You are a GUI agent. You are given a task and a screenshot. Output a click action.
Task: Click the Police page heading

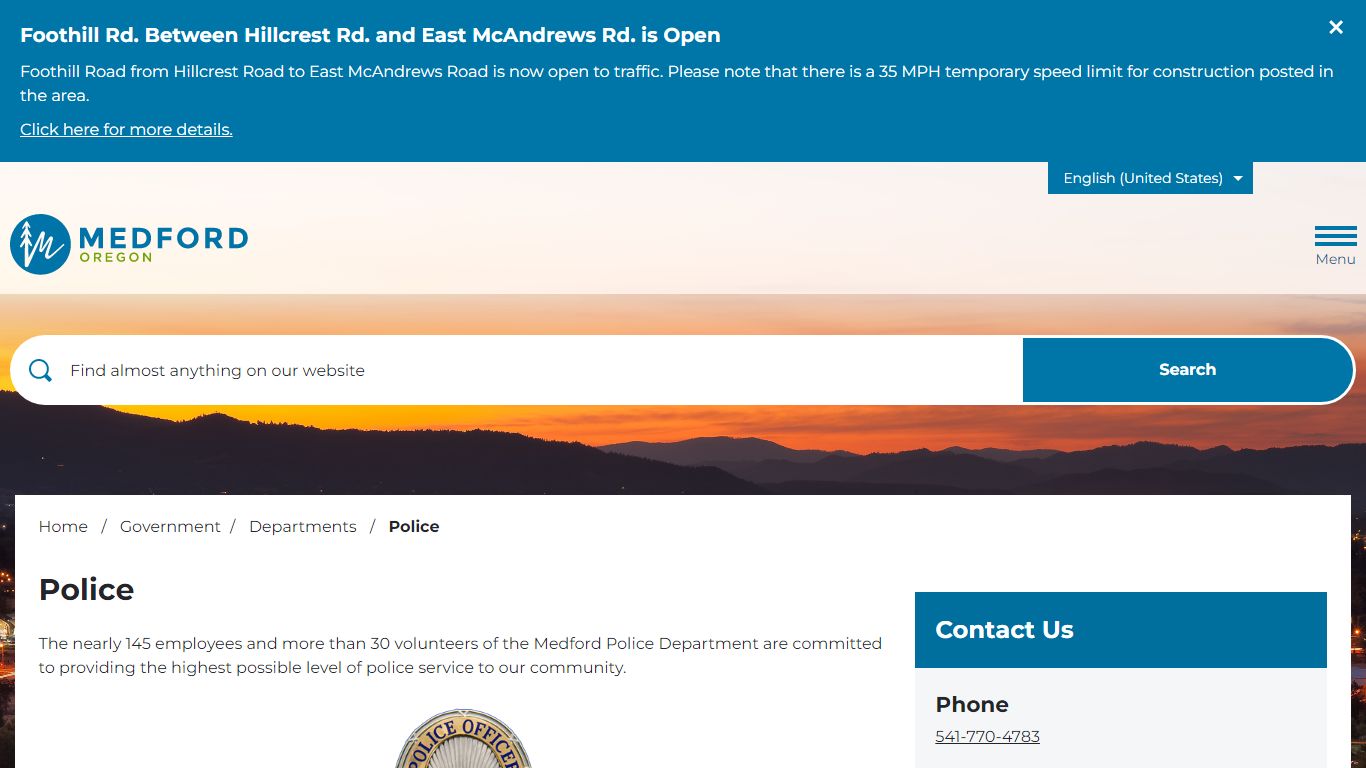tap(86, 589)
